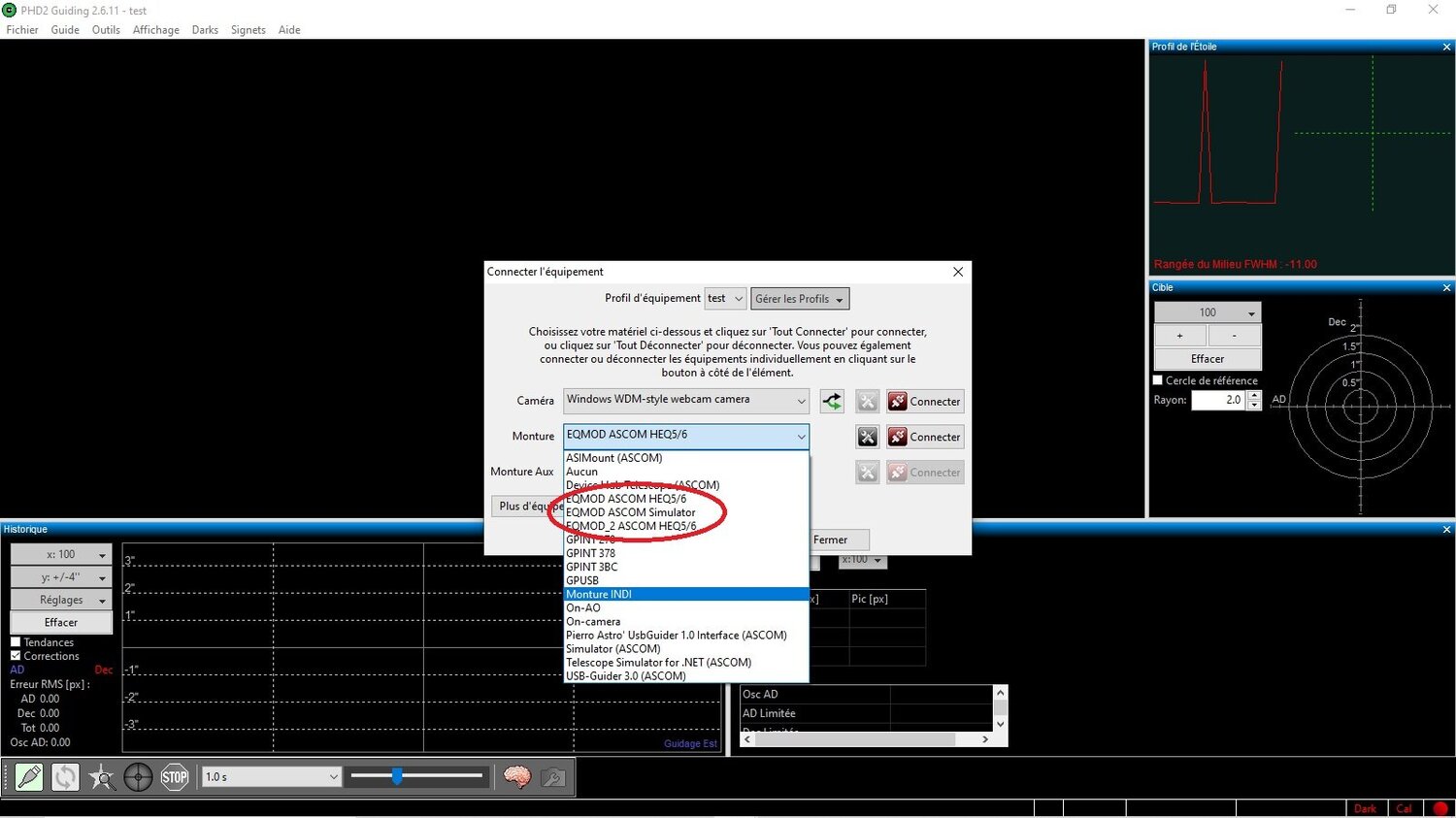This screenshot has height=818, width=1456.
Task: Open the Affichage menu
Action: tap(156, 30)
